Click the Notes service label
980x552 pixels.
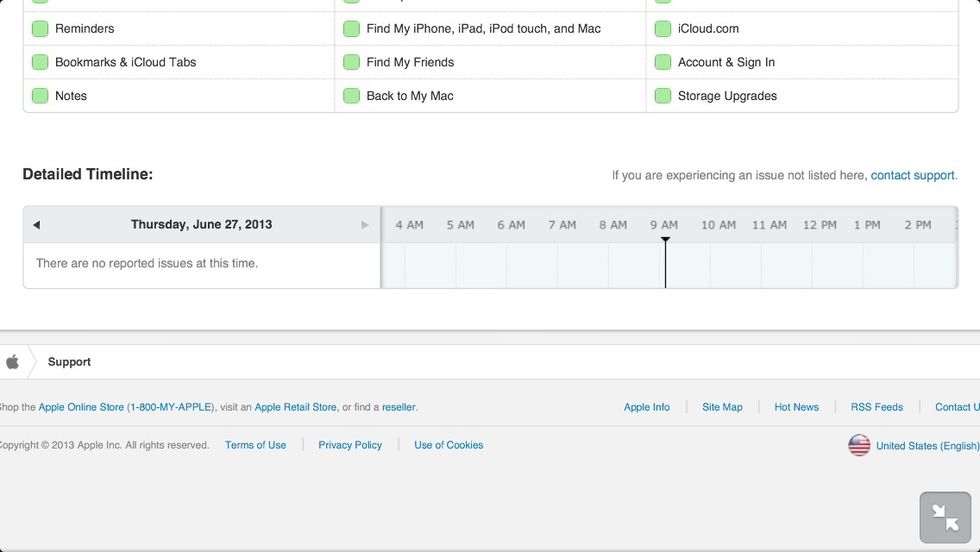pos(71,96)
